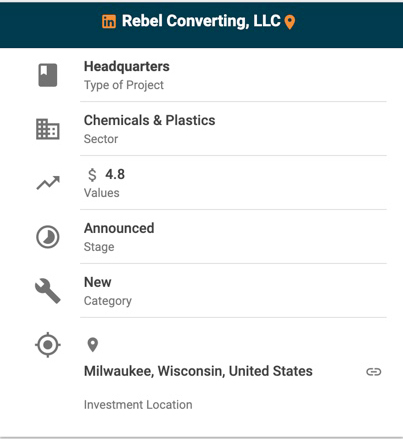Select the book icon for Type of Project
Screen dimensions: 403x439
click(48, 75)
